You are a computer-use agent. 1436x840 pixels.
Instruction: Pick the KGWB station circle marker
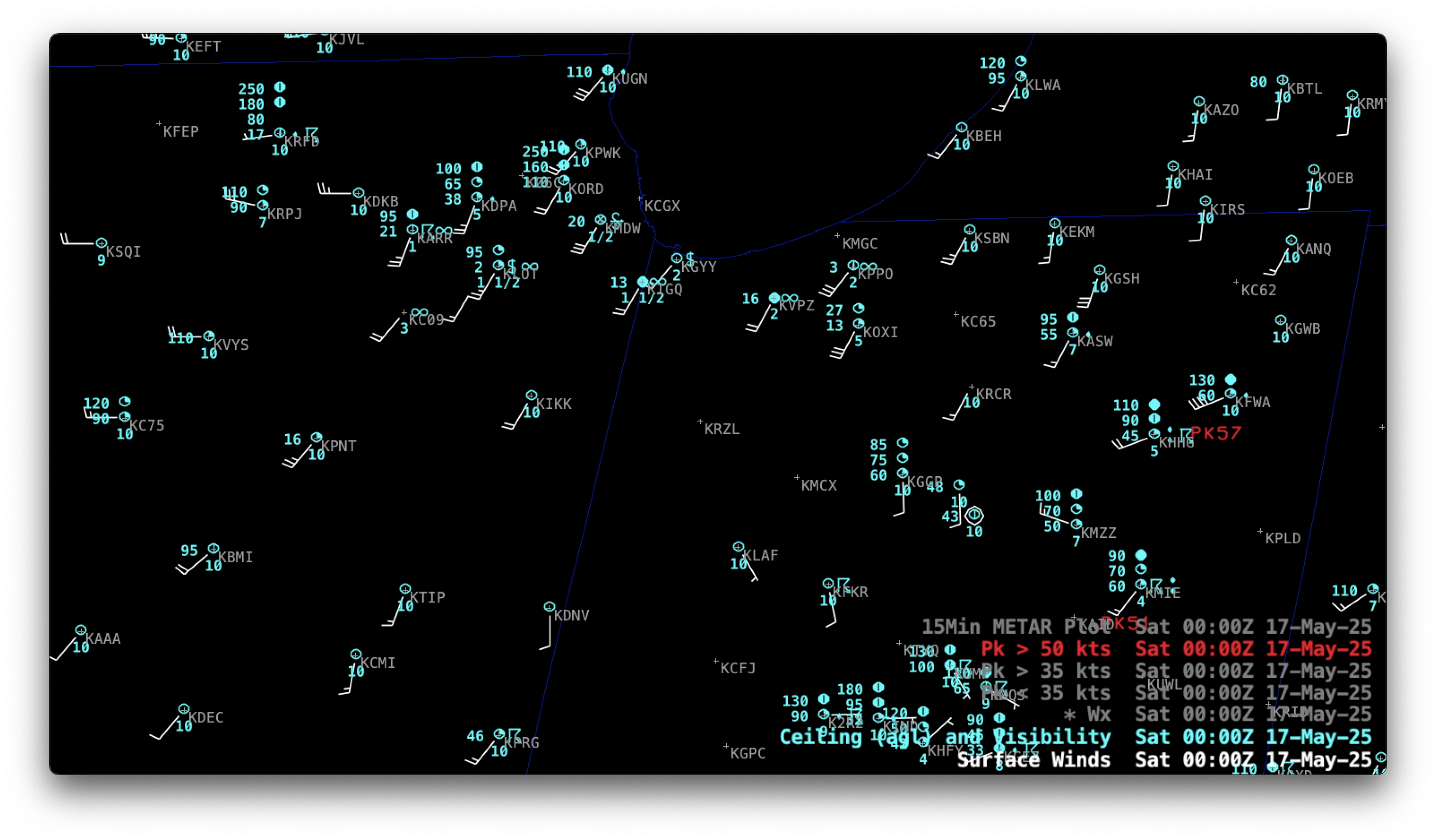click(1280, 320)
